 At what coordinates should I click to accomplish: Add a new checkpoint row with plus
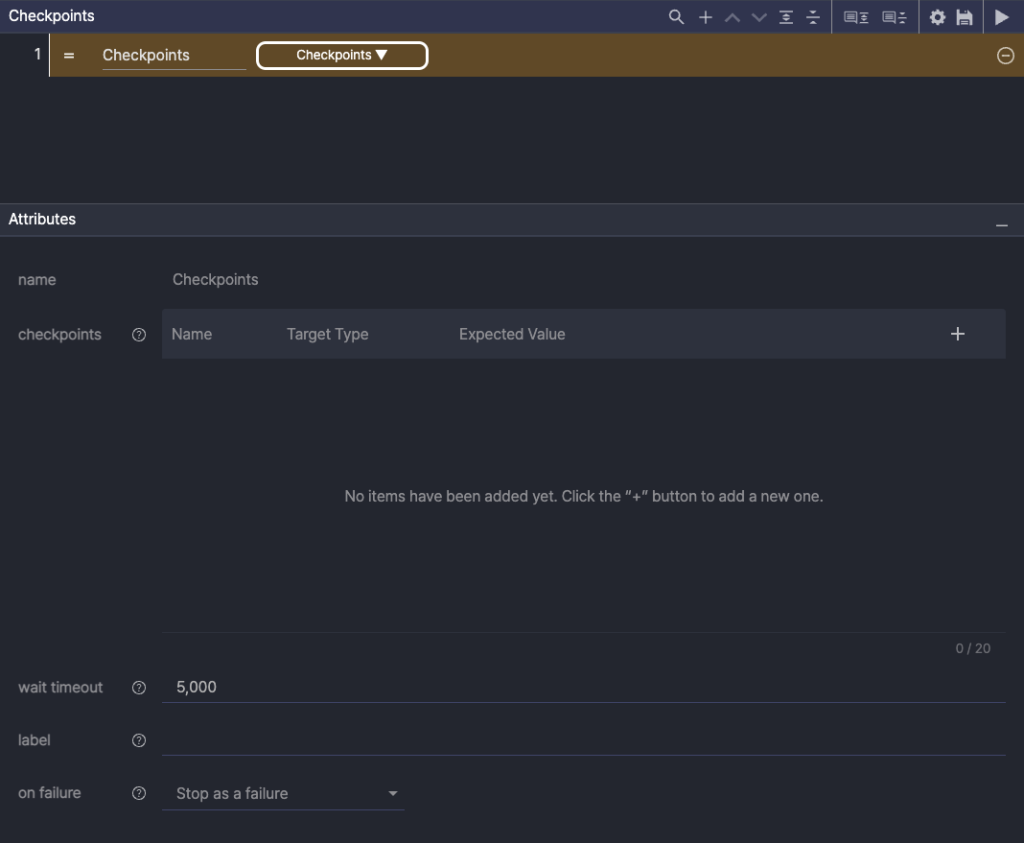(957, 334)
